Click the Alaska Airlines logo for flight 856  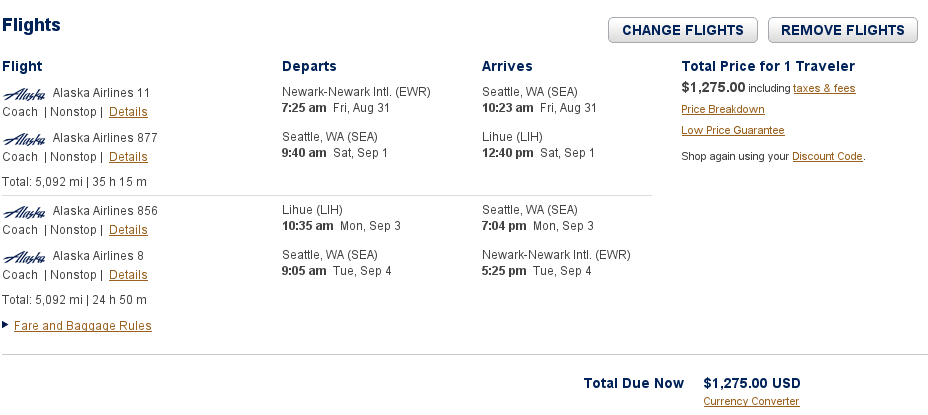pos(25,211)
